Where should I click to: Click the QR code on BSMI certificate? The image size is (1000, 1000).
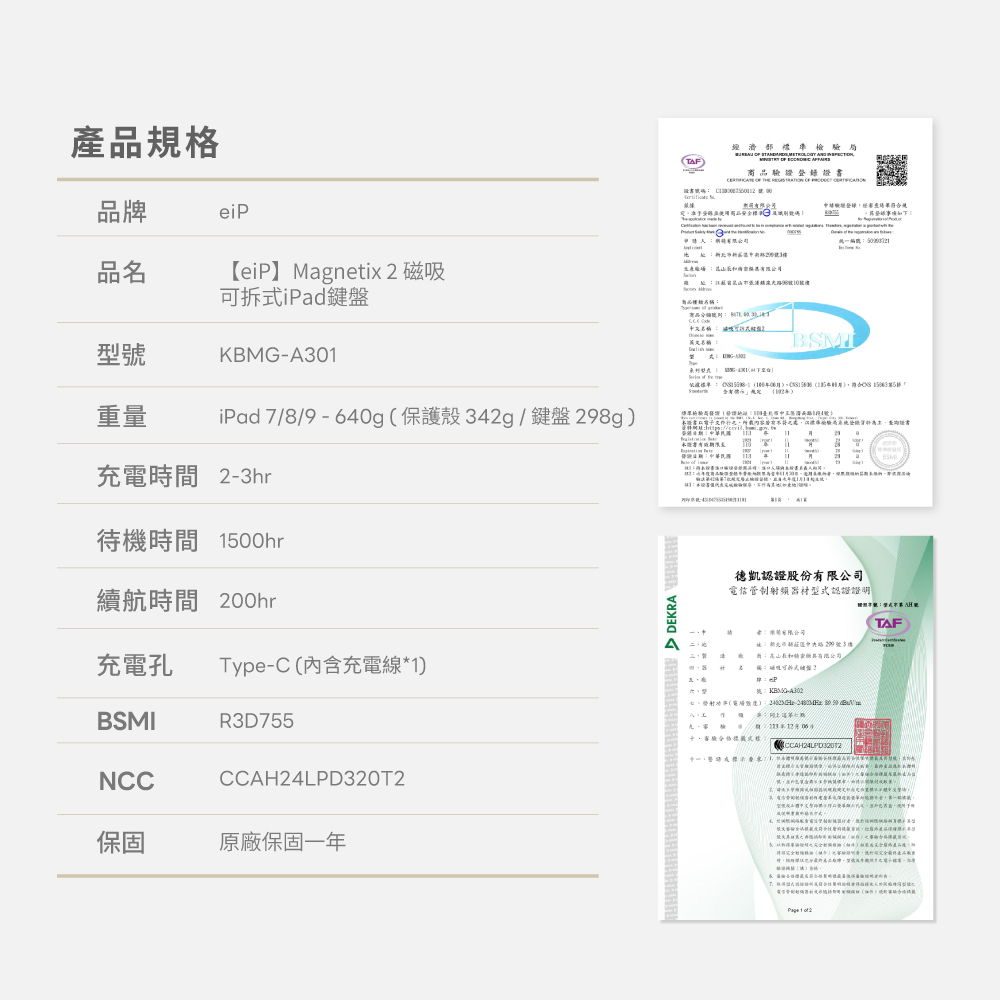(891, 170)
